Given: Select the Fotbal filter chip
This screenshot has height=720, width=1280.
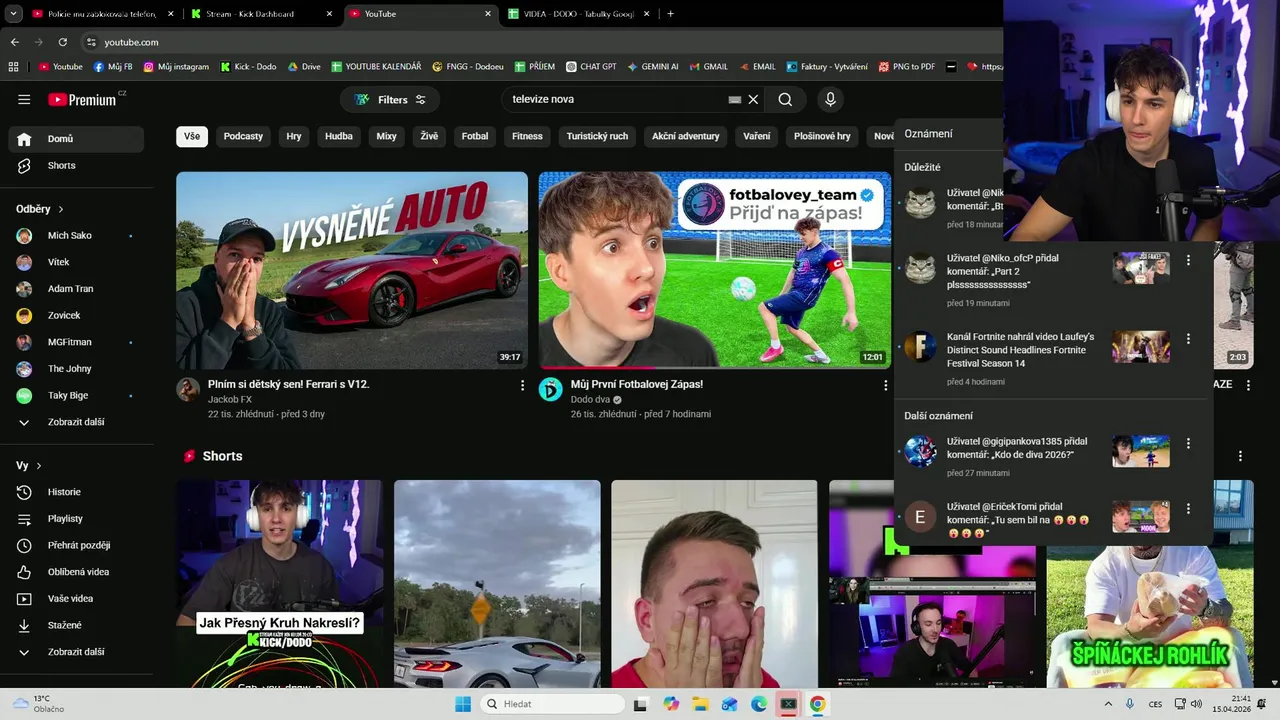Looking at the screenshot, I should point(475,136).
